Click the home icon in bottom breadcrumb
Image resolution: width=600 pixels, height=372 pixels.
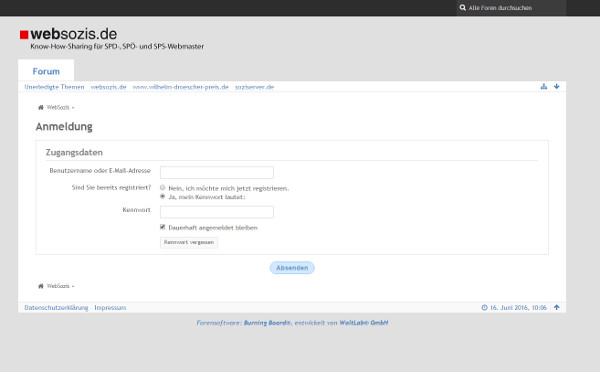41,286
